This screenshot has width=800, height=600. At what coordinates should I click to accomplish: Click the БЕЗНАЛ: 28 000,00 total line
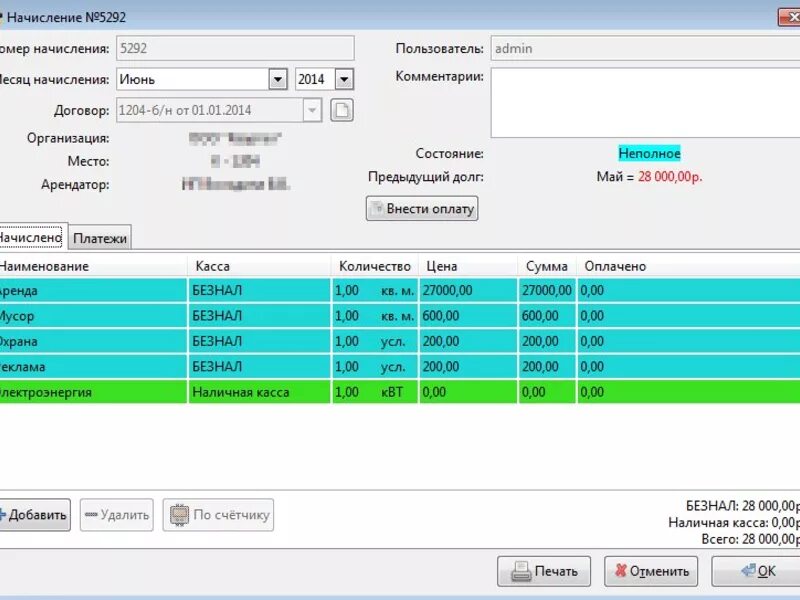pos(743,506)
